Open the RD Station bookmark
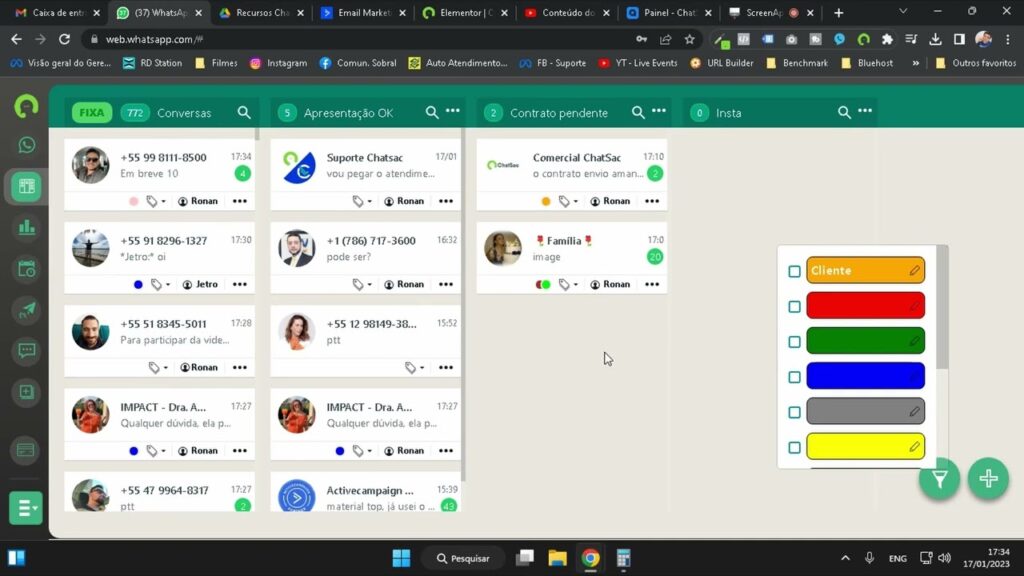This screenshot has height=576, width=1024. [x=152, y=63]
